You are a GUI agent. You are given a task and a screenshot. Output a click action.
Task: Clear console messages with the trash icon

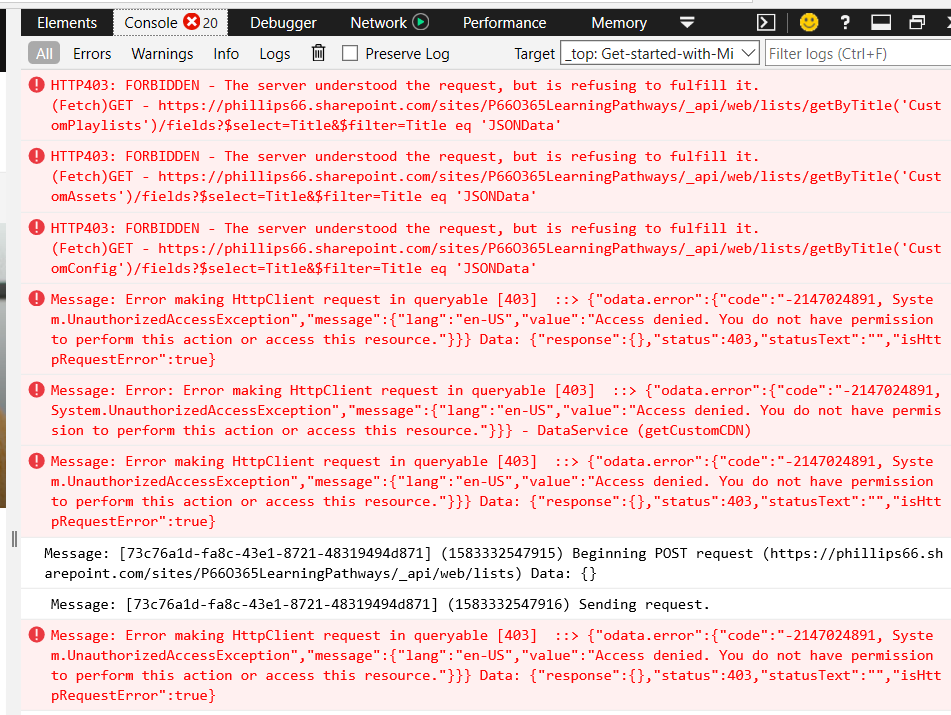[x=316, y=53]
